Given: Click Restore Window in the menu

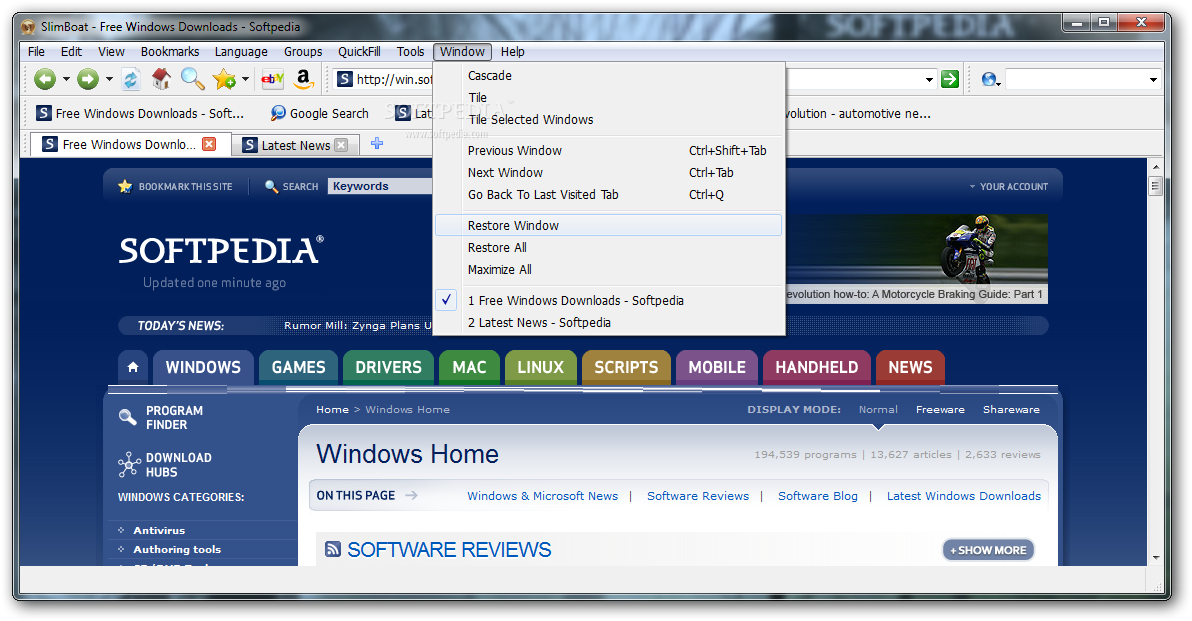Looking at the screenshot, I should [609, 225].
